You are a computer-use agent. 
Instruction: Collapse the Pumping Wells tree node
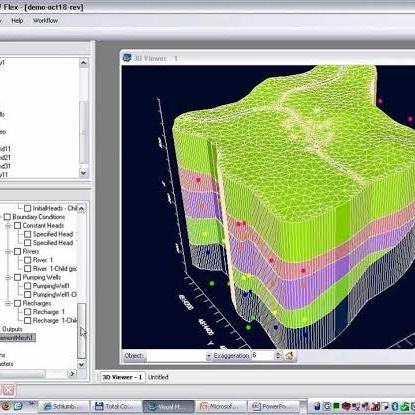click(x=8, y=277)
